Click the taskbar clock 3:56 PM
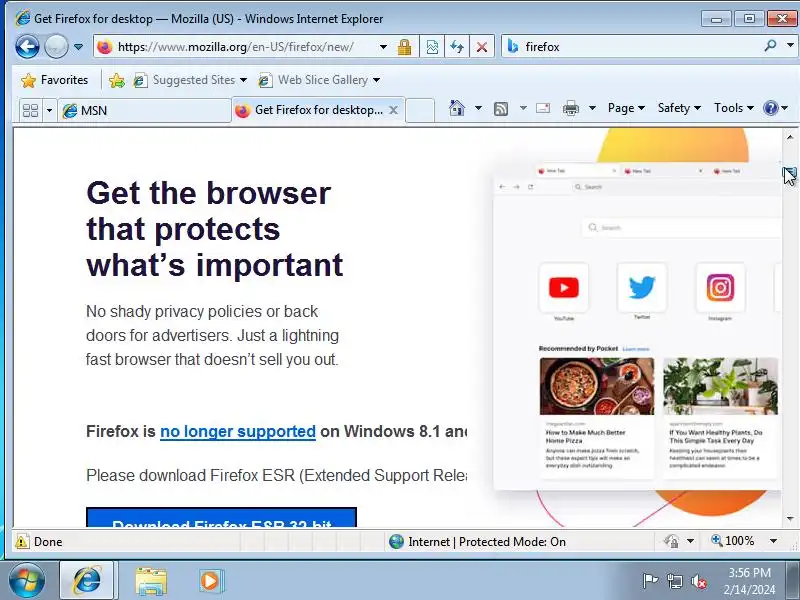 pos(749,573)
